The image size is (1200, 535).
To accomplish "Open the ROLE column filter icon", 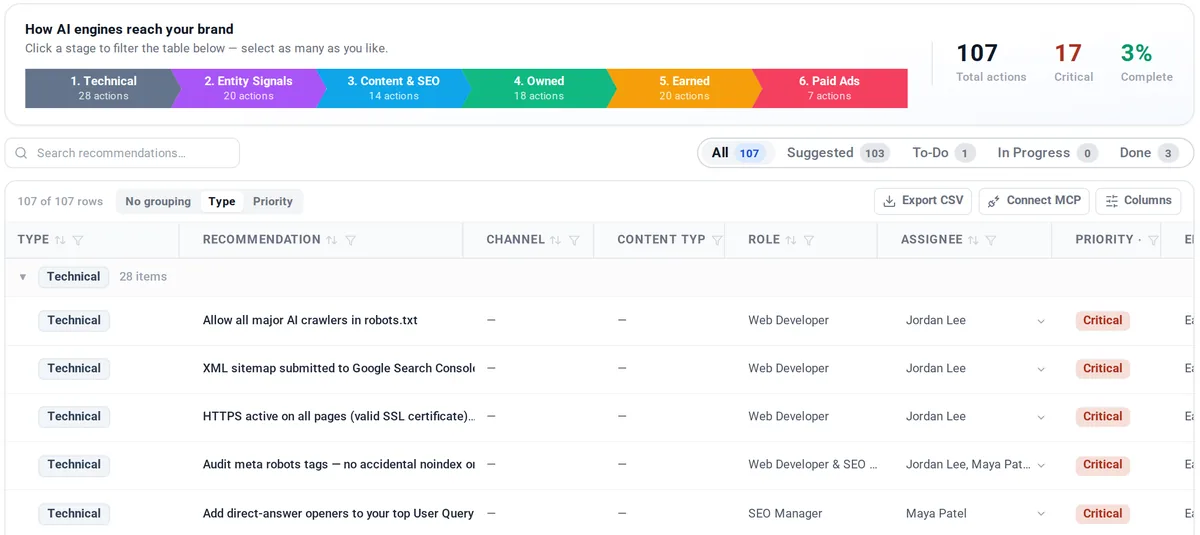I will [809, 240].
